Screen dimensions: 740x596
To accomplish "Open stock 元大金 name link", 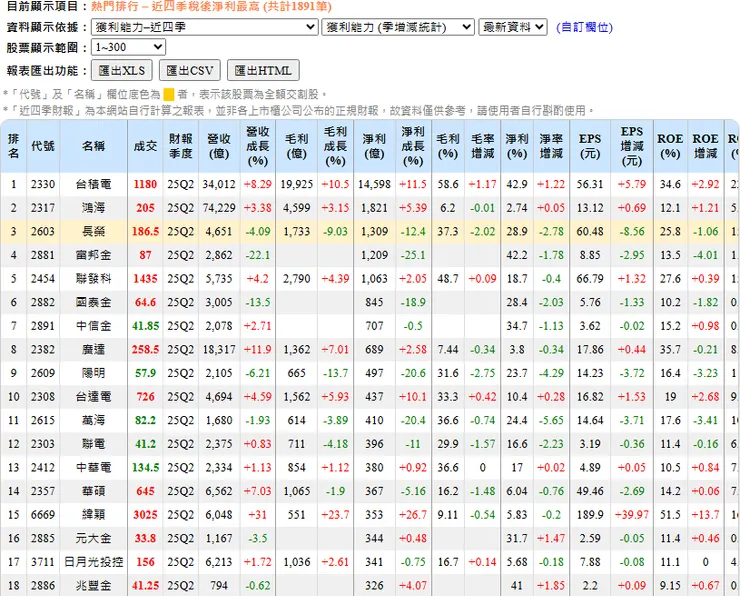I will point(93,538).
